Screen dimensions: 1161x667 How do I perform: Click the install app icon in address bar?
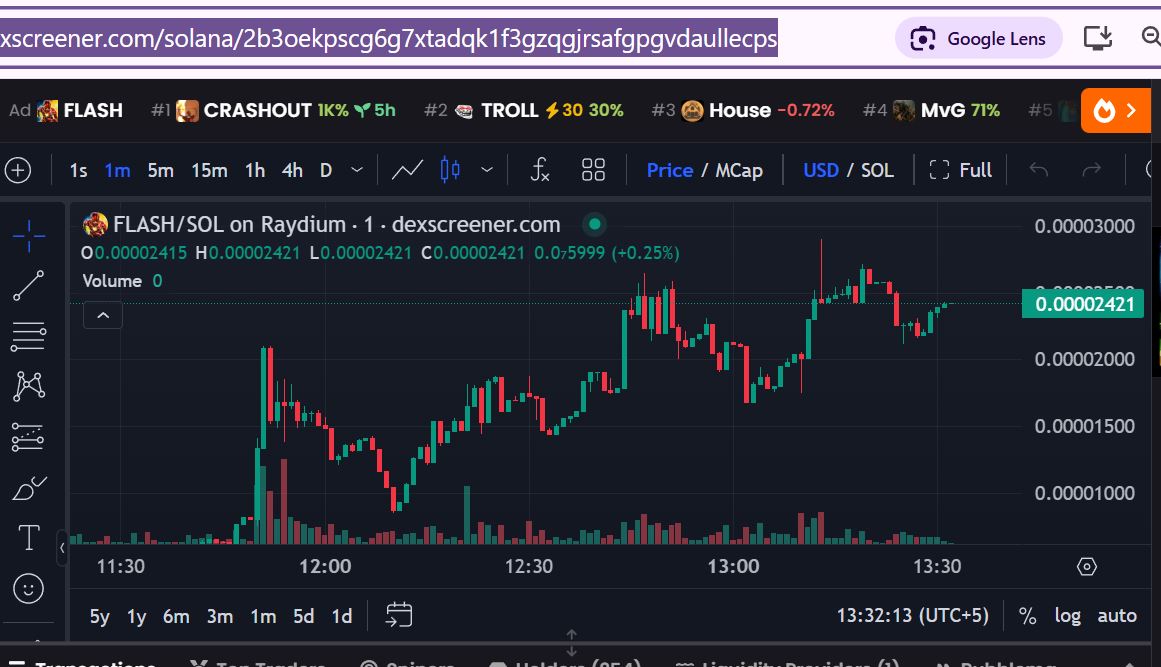coord(1098,38)
